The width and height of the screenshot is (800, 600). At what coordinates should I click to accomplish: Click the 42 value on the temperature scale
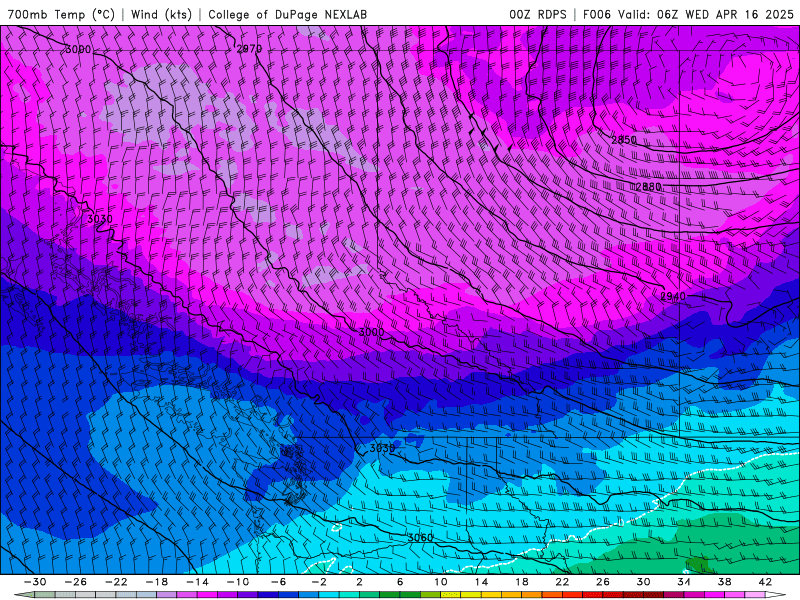pyautogui.click(x=765, y=582)
